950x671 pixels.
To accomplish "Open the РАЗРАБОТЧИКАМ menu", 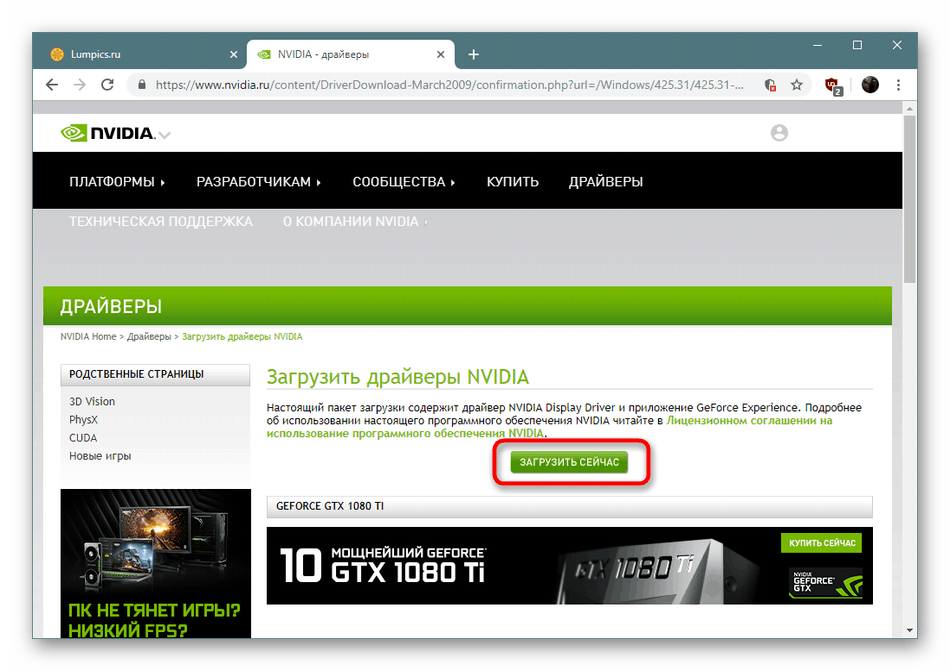I will (259, 182).
